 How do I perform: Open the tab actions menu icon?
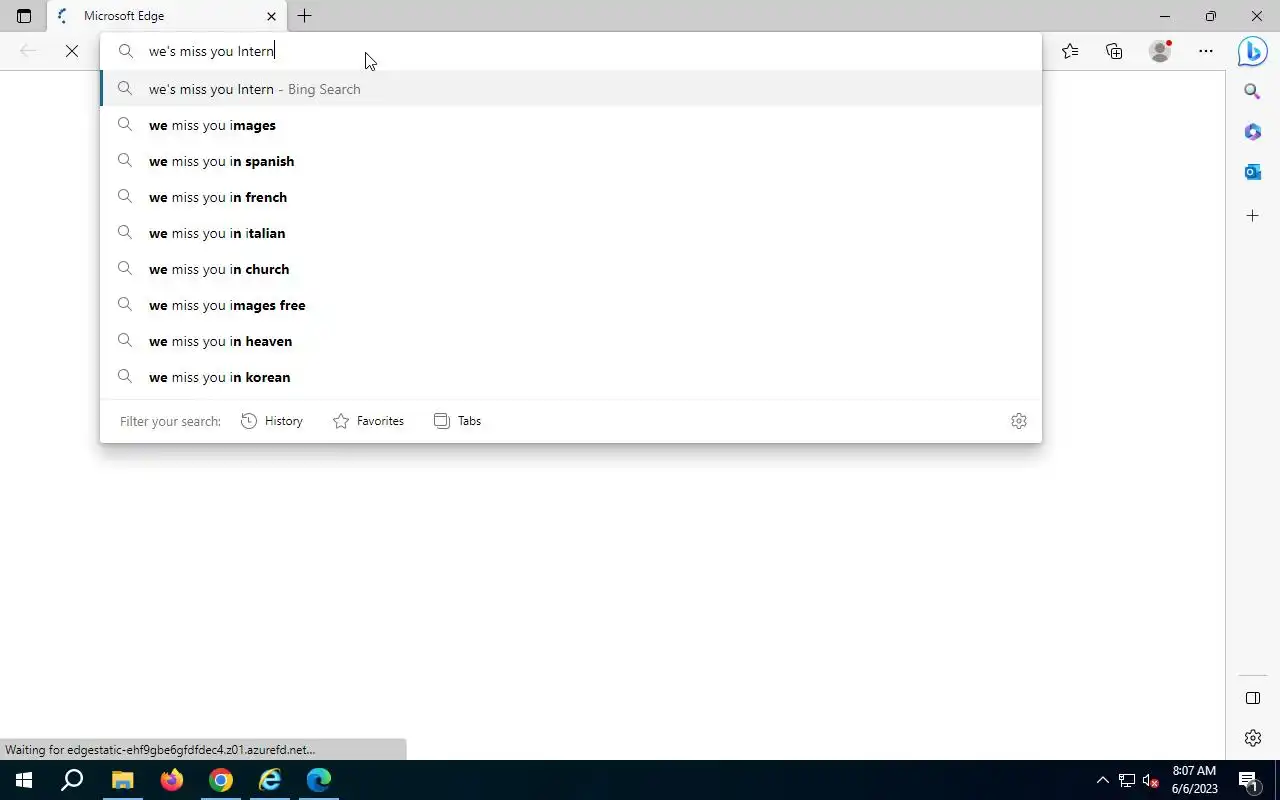(x=24, y=16)
